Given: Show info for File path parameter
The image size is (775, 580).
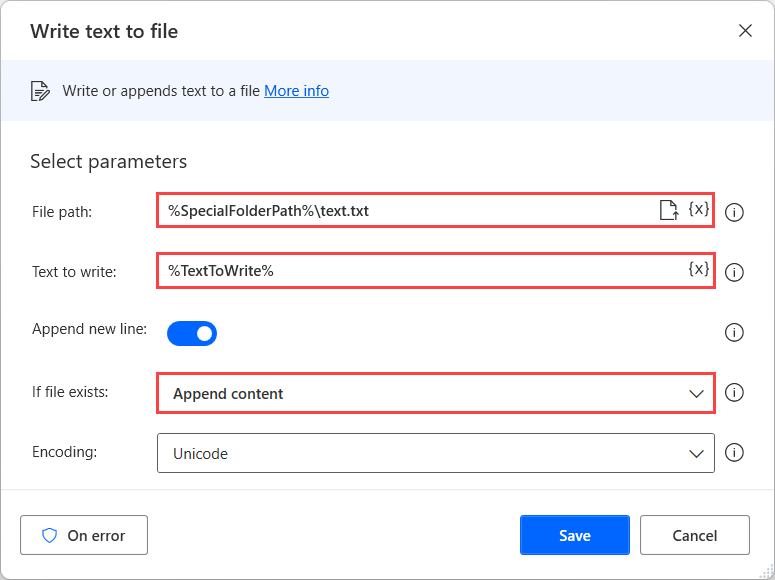Looking at the screenshot, I should [734, 213].
